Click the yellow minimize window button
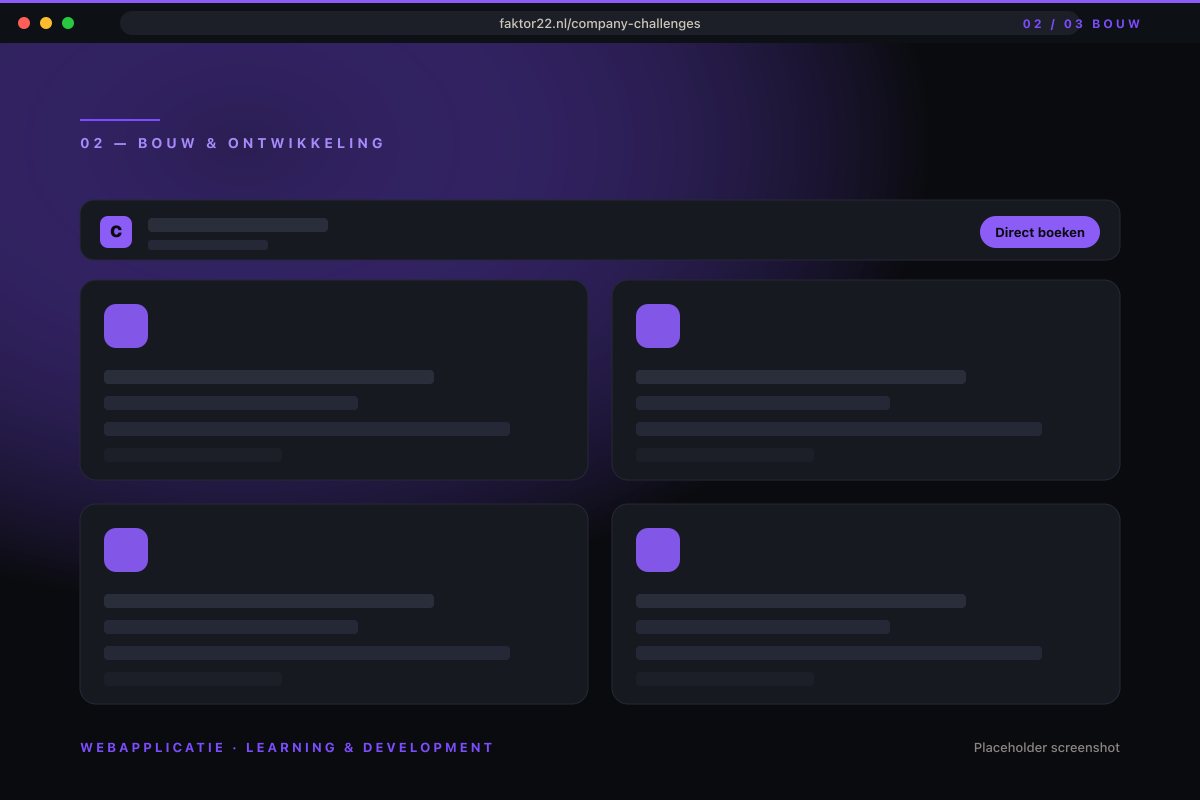Screen dimensions: 1200x800 click(x=46, y=23)
